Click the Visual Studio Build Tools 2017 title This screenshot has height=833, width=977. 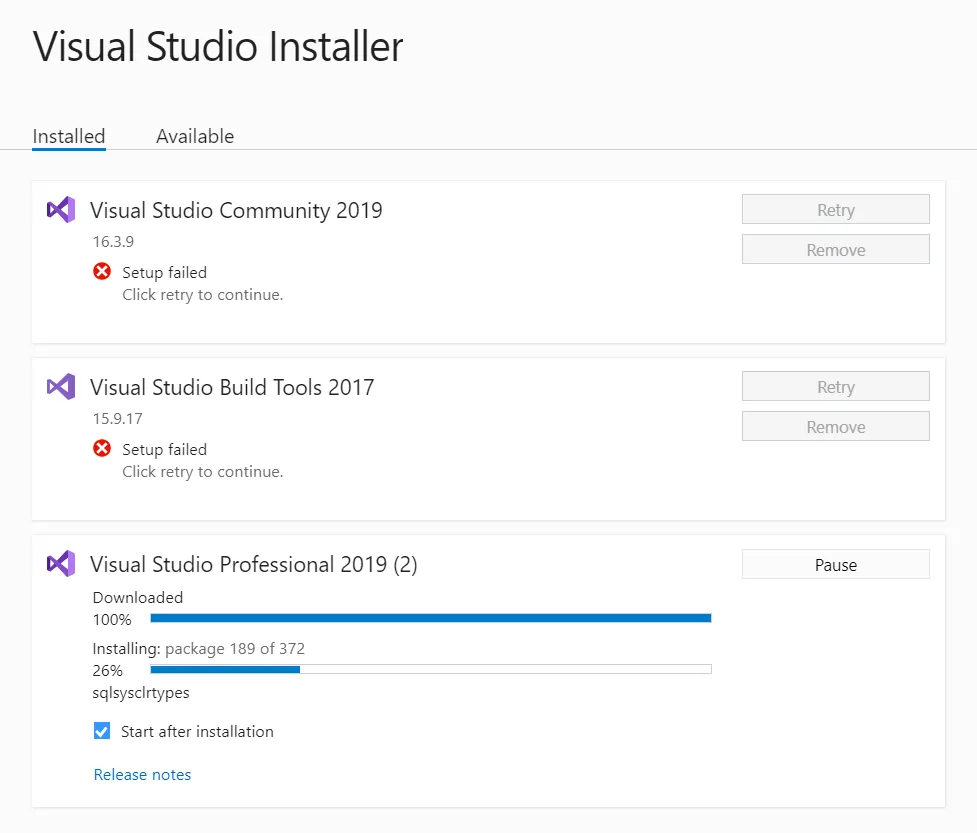[232, 387]
